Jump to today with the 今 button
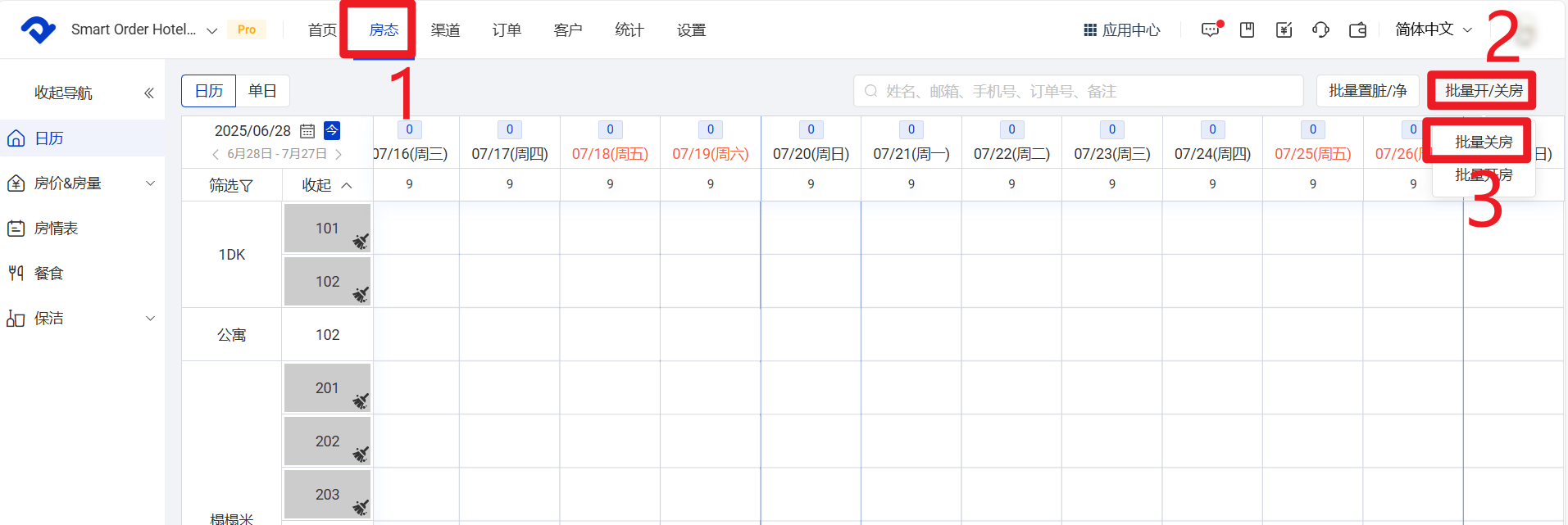 tap(332, 130)
